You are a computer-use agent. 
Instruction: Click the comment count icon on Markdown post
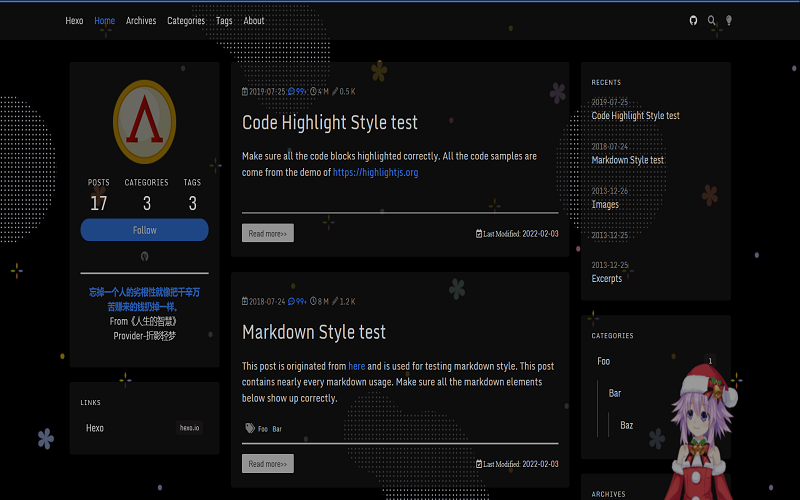click(x=292, y=301)
